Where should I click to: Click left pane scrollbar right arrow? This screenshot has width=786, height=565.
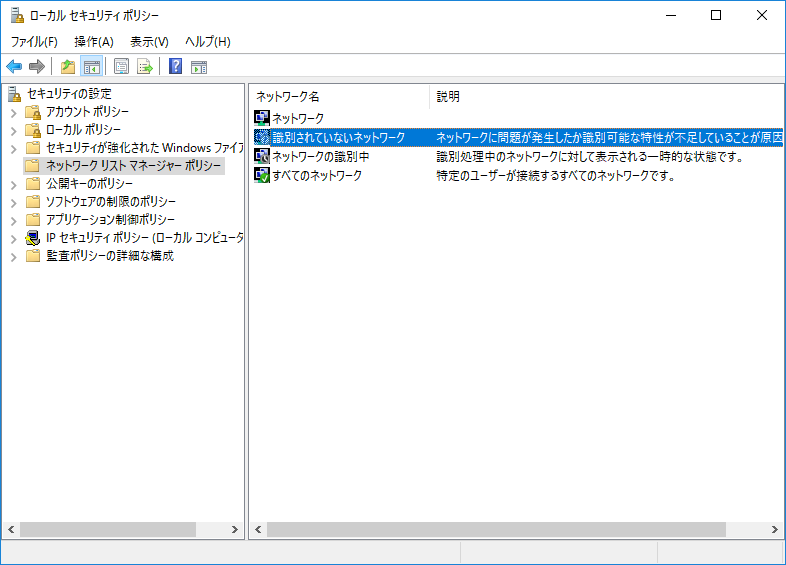234,529
